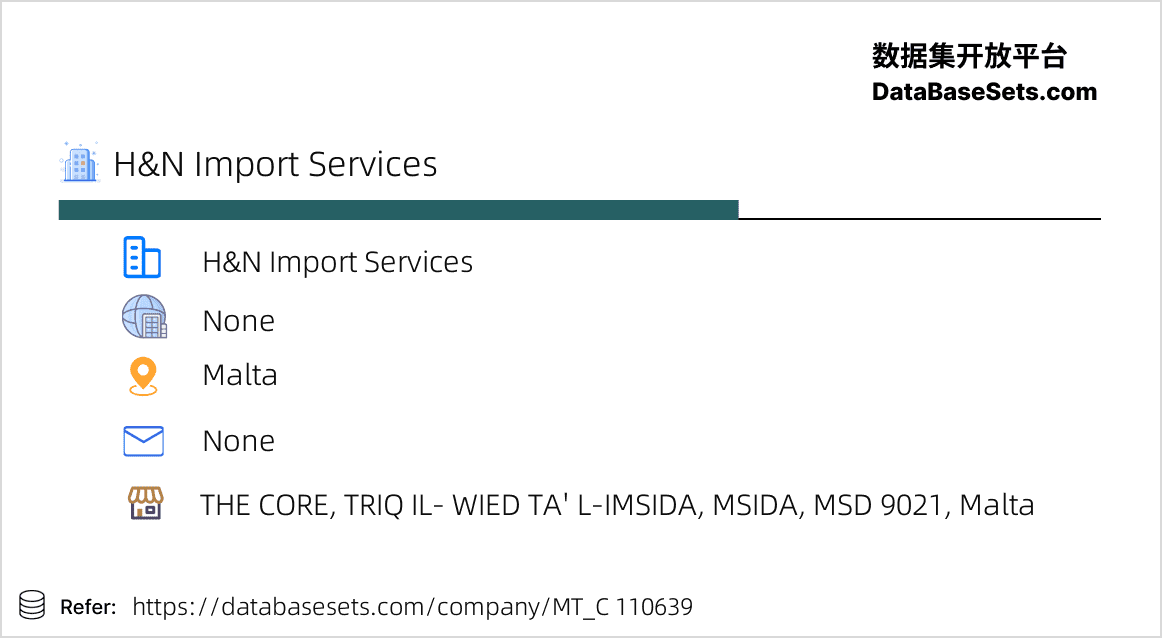The image size is (1162, 638).
Task: Click the thin black line right of teal bar
Action: [x=920, y=219]
